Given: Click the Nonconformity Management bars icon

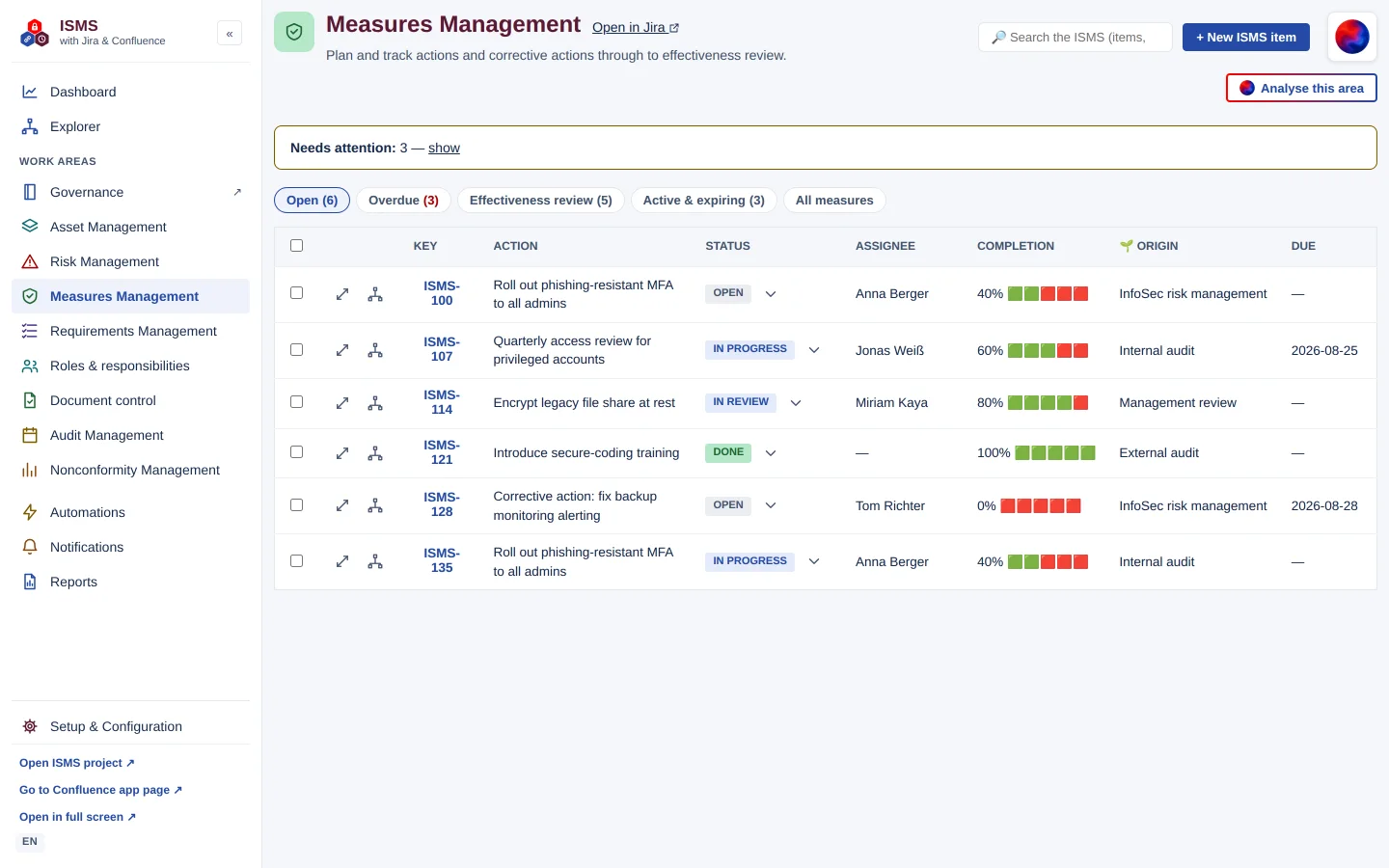Looking at the screenshot, I should [30, 470].
